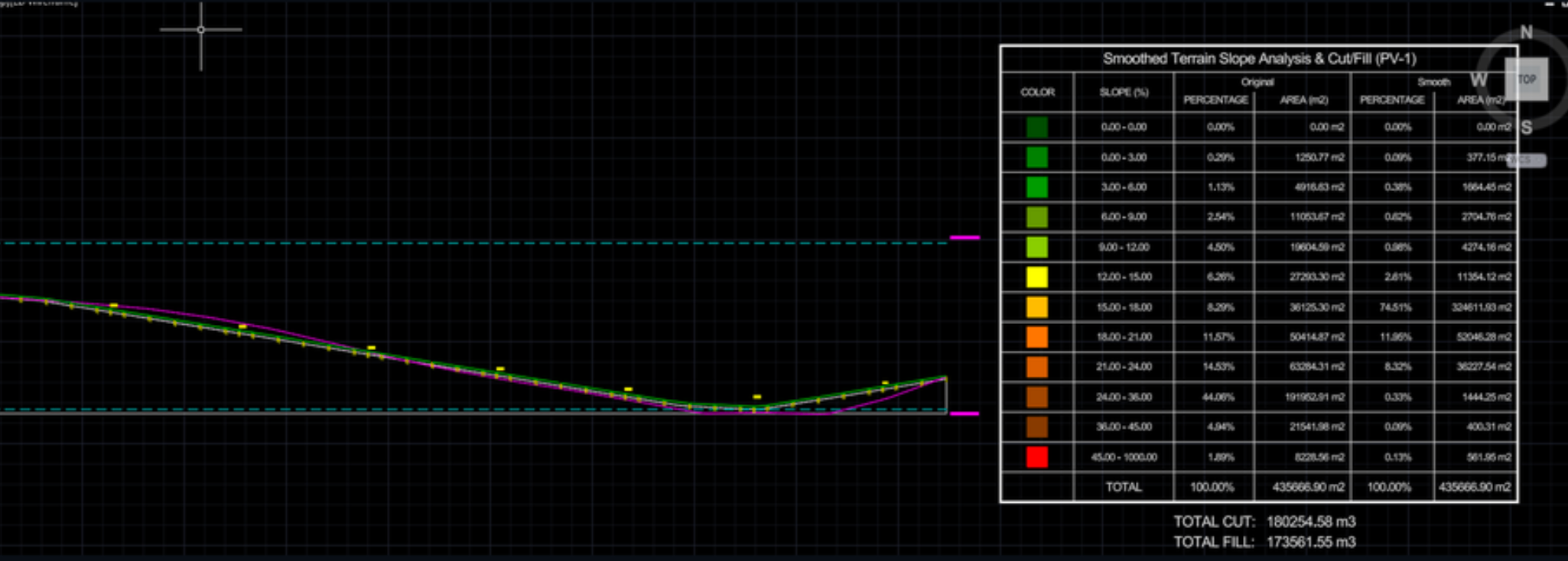Select the slope range cell 6.00 - 9.00
This screenshot has width=1568, height=561.
(1124, 217)
